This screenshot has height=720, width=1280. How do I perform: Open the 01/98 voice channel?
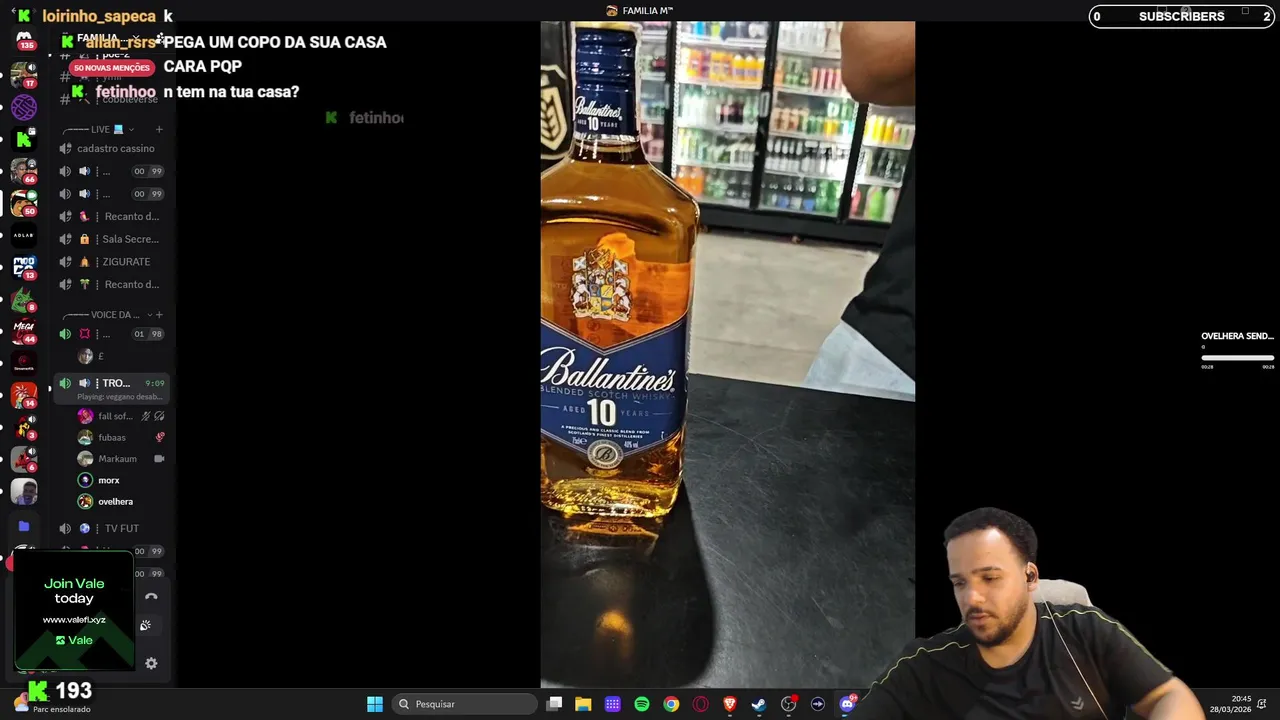tap(112, 334)
